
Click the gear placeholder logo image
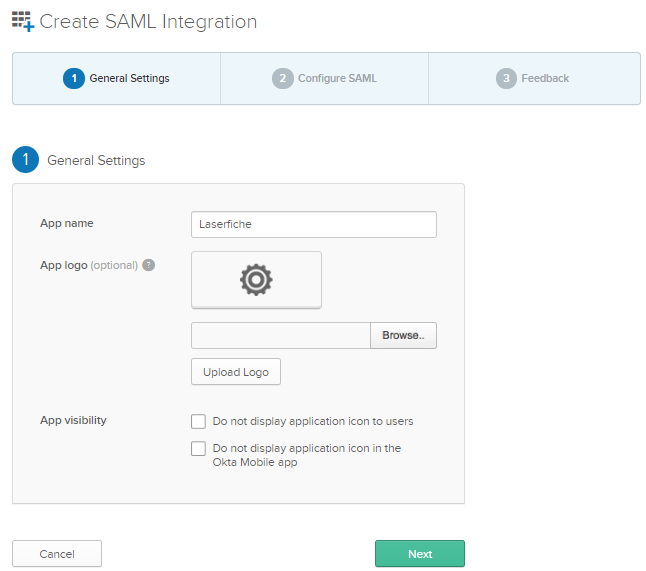click(256, 280)
